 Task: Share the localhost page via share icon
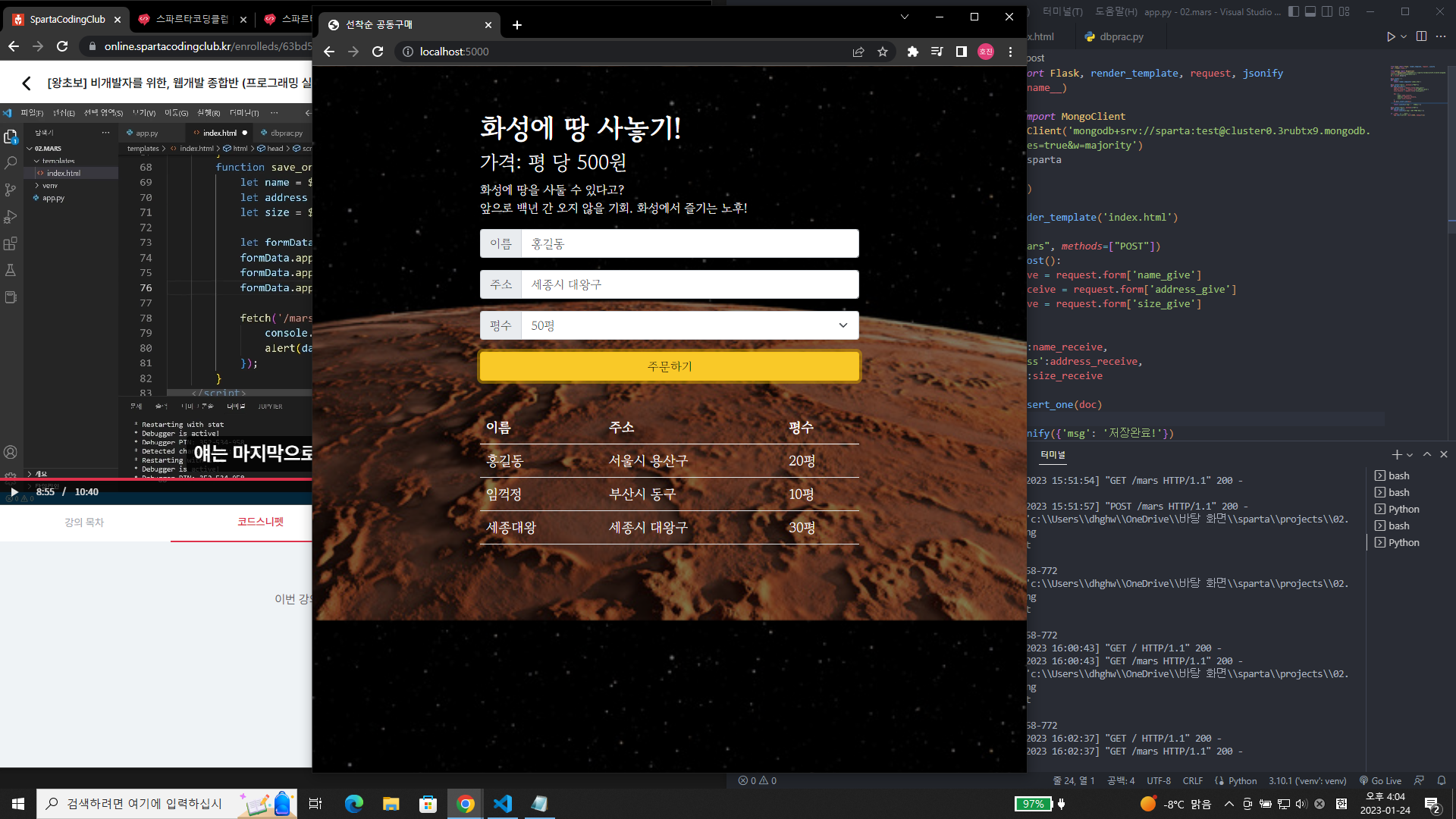click(x=858, y=52)
